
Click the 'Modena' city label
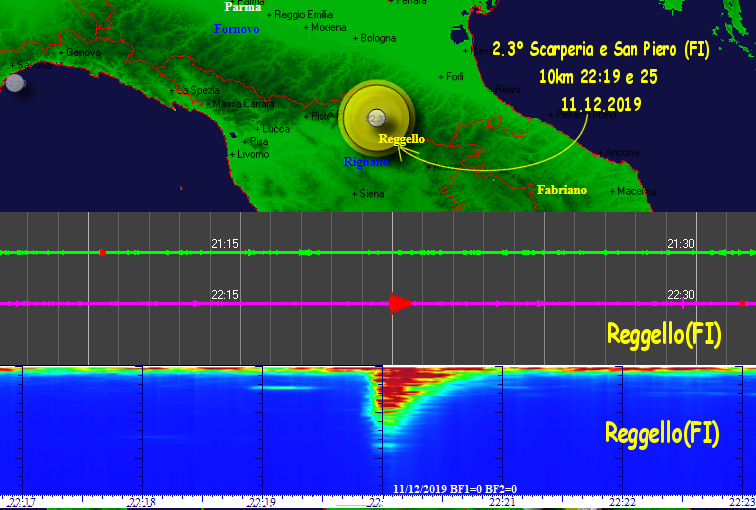(x=328, y=27)
